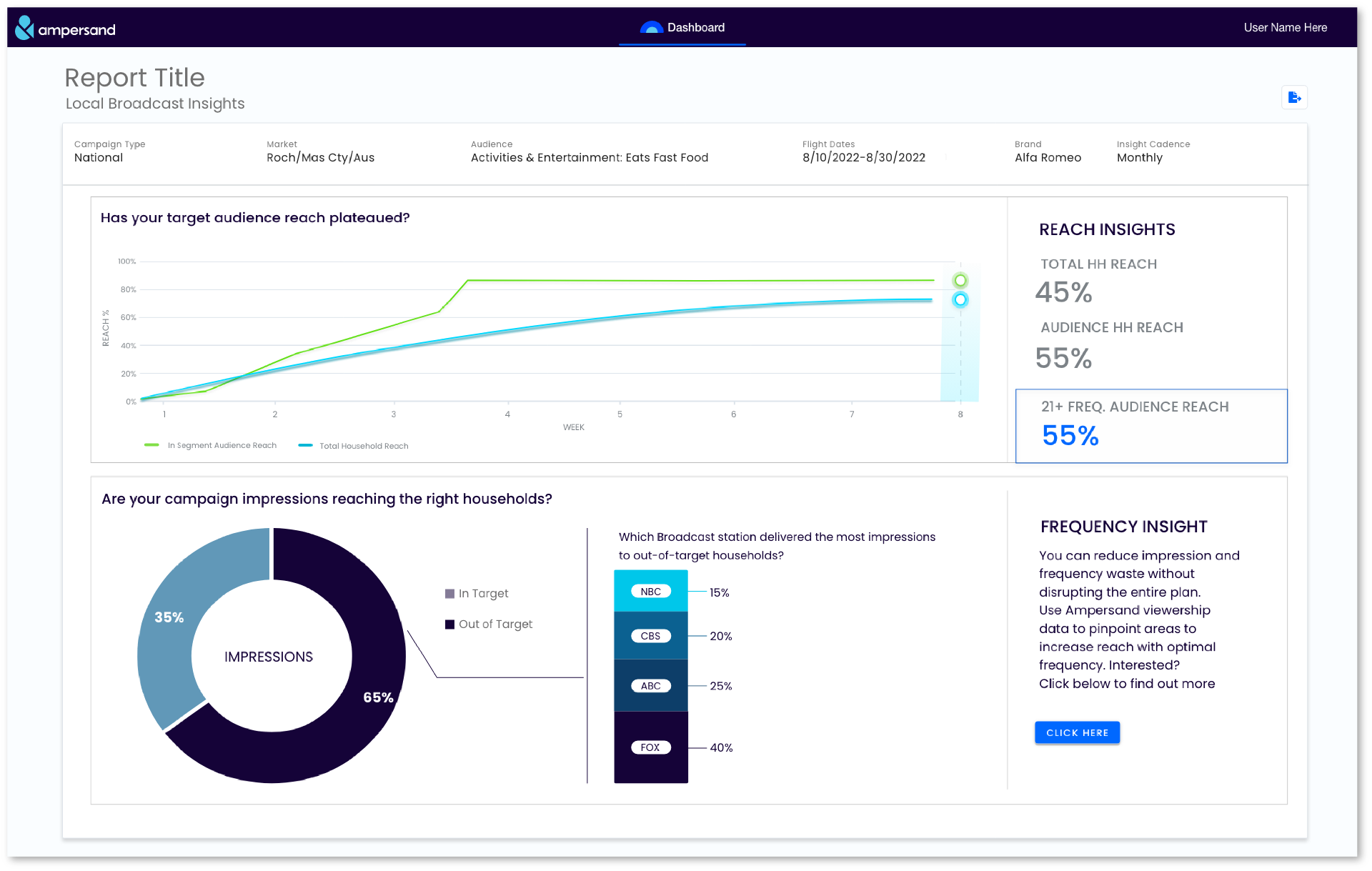Viewport: 1372px width, 871px height.
Task: Click the Out of Target legend swatch
Action: [x=449, y=624]
